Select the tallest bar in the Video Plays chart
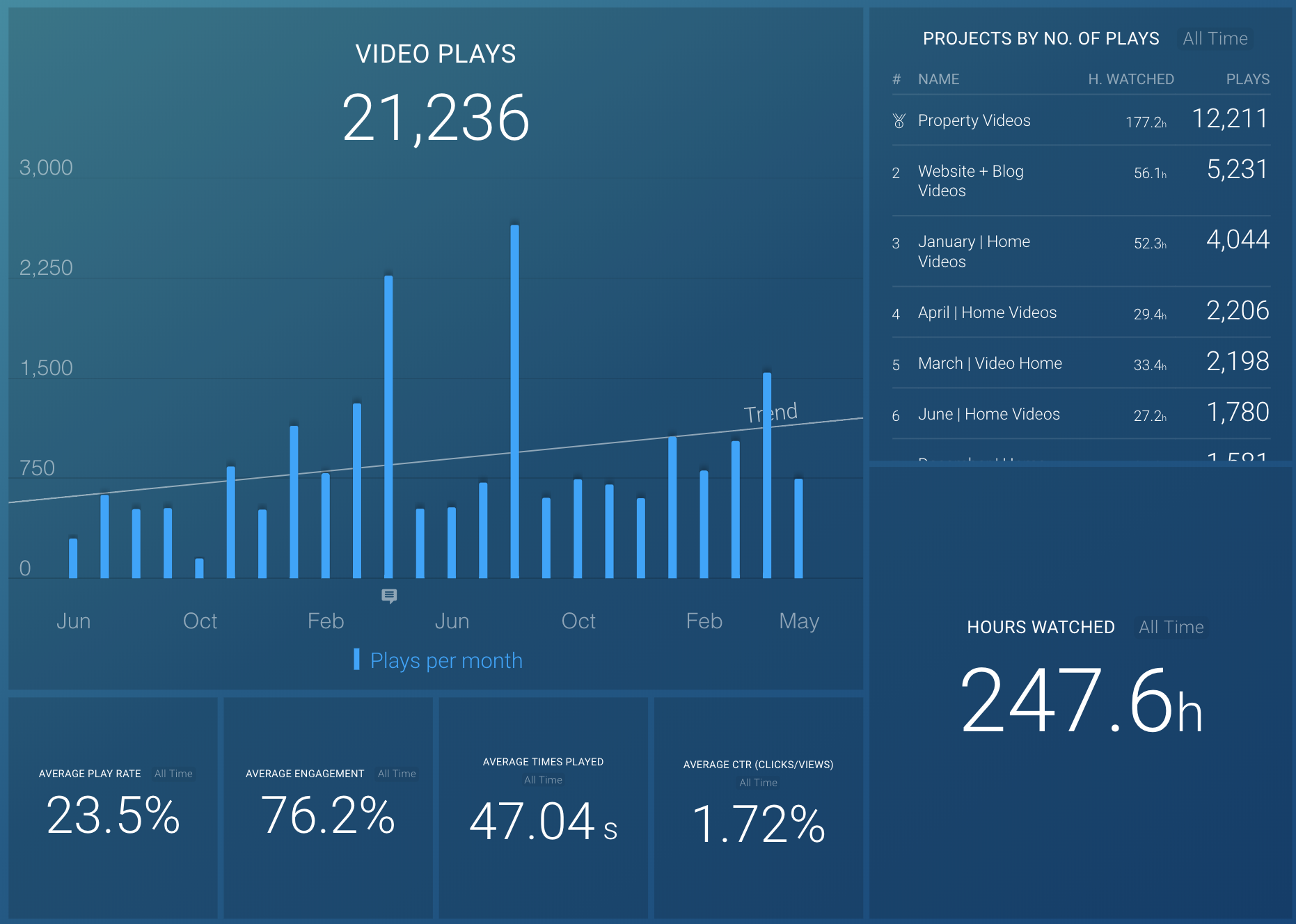The width and height of the screenshot is (1296, 924). [x=514, y=401]
